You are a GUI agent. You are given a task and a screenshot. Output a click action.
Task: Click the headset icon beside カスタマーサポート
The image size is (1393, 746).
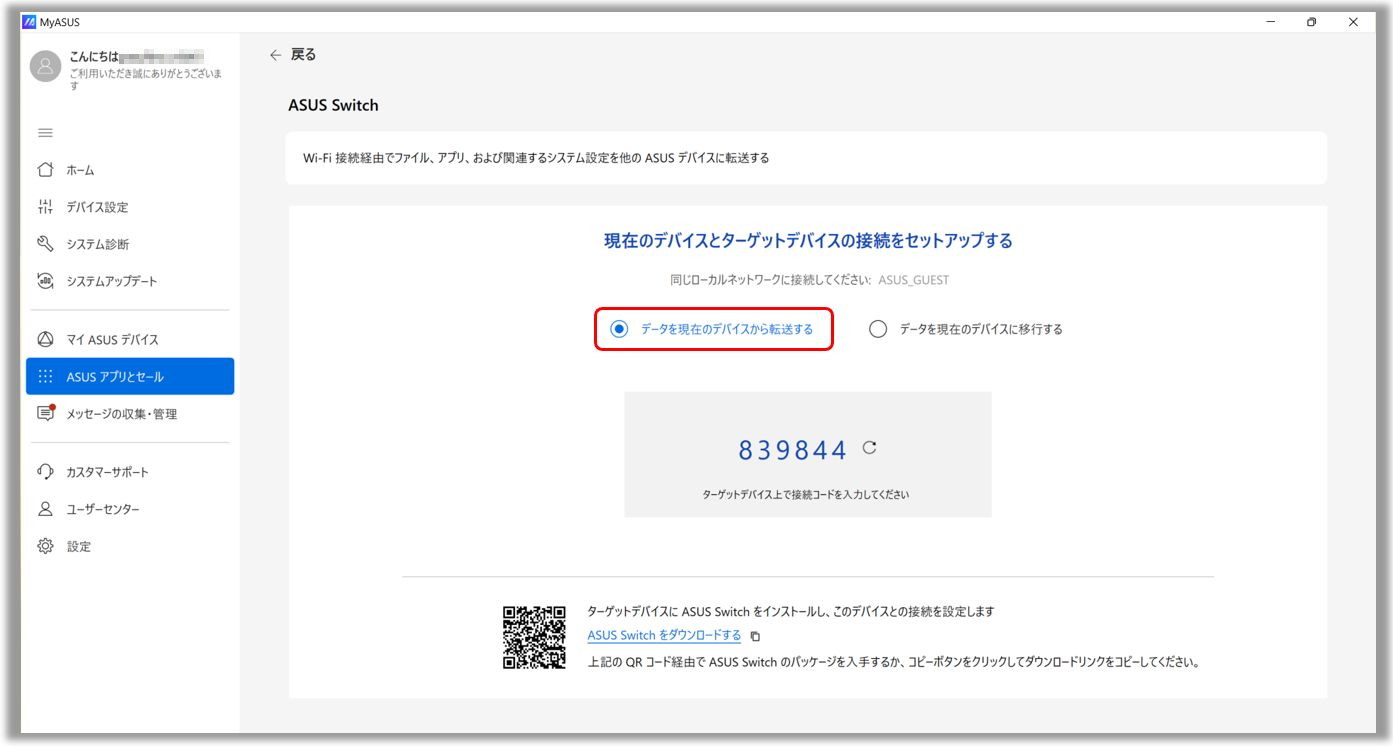[x=45, y=472]
